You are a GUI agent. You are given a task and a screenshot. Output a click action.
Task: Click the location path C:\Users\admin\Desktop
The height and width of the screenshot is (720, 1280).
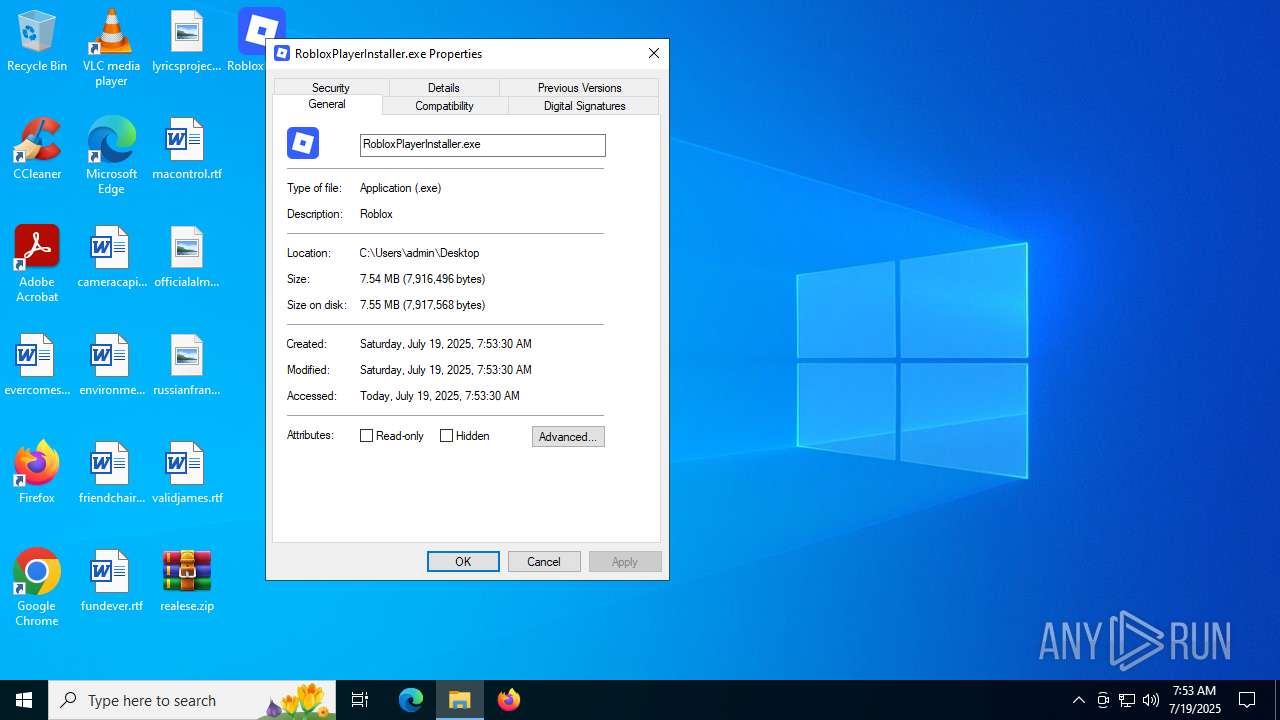pos(420,253)
